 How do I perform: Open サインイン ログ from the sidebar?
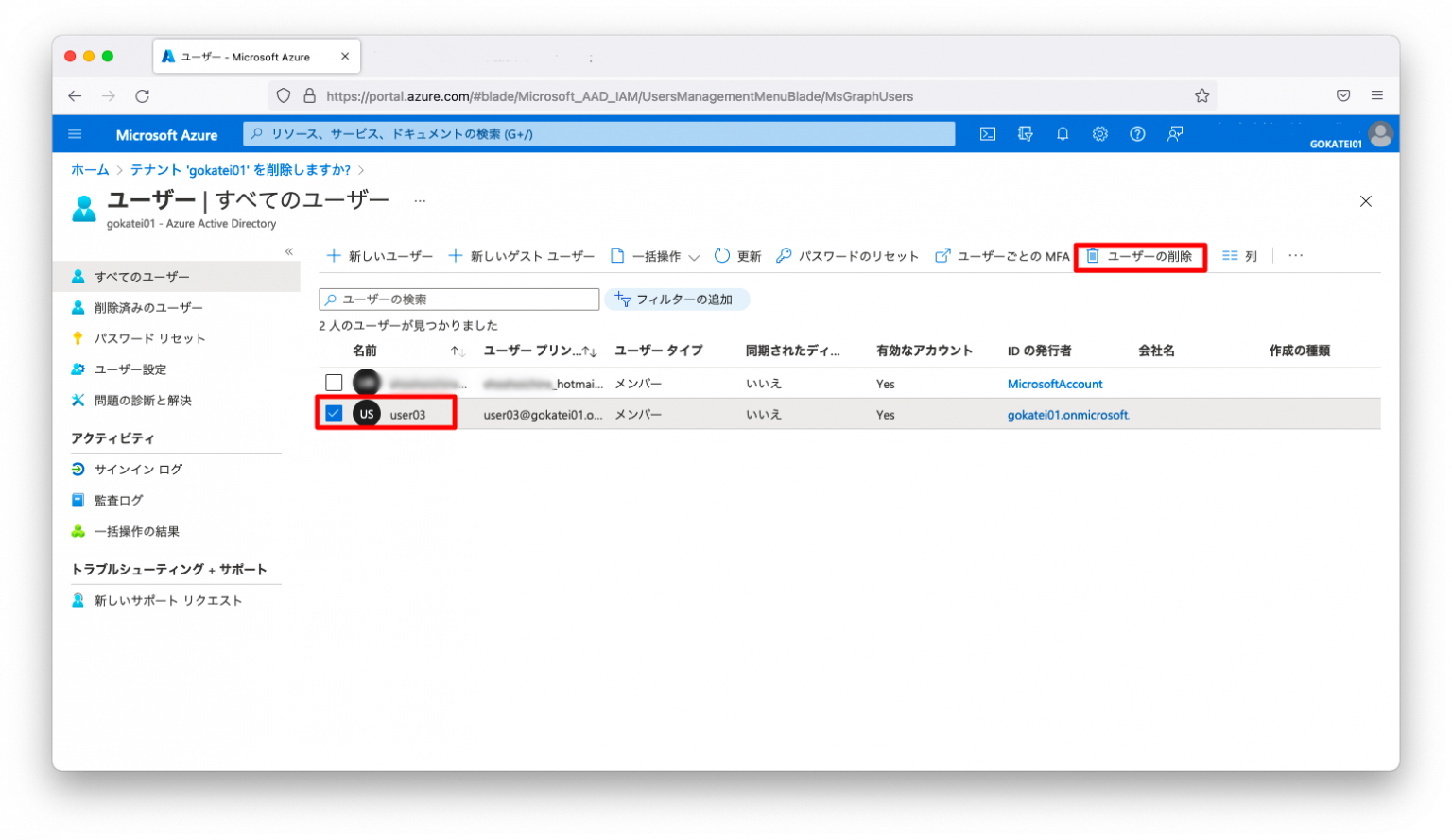137,469
